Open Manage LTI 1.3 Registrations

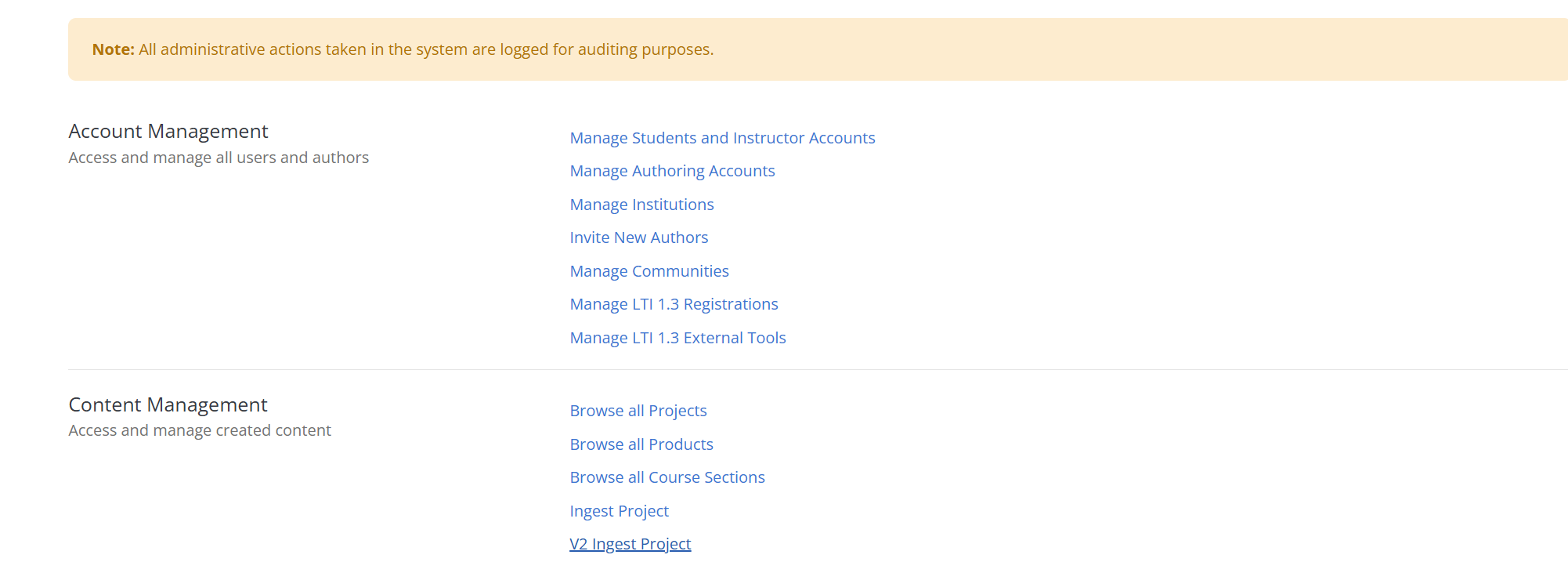(x=674, y=304)
